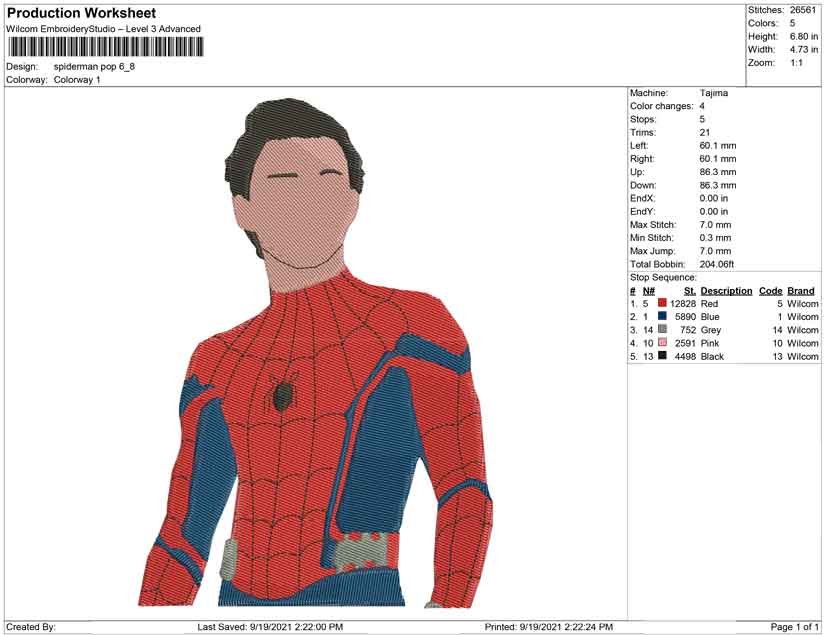Click the 'N#' column header
This screenshot has width=825, height=635.
coord(649,291)
